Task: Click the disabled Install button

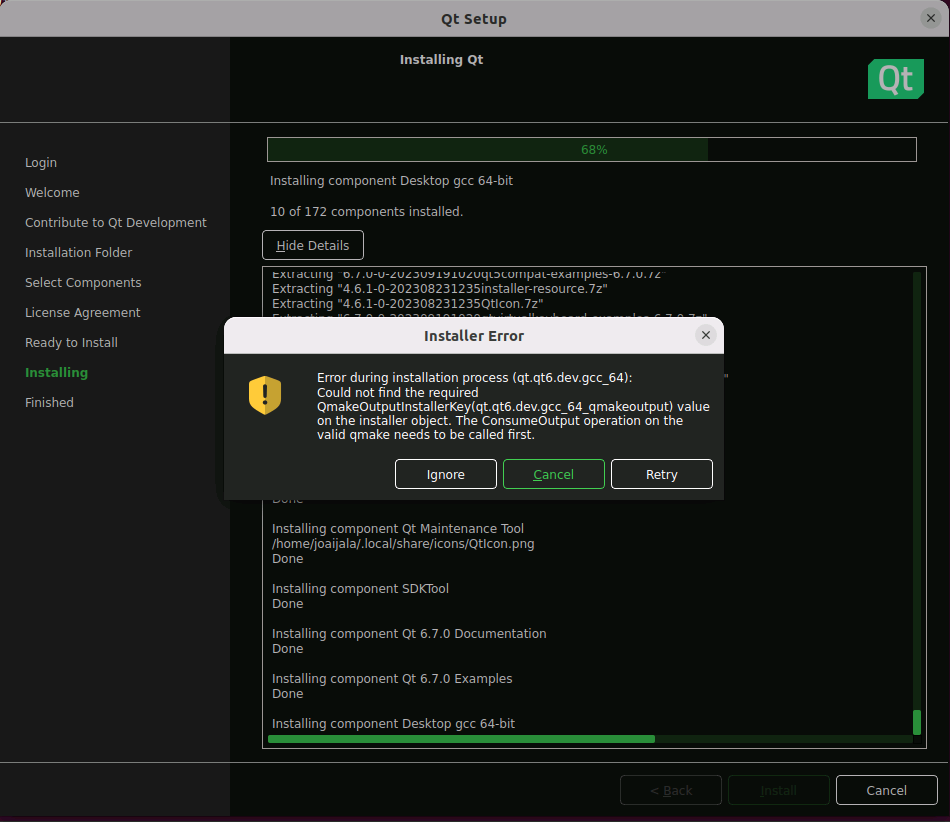Action: (779, 790)
